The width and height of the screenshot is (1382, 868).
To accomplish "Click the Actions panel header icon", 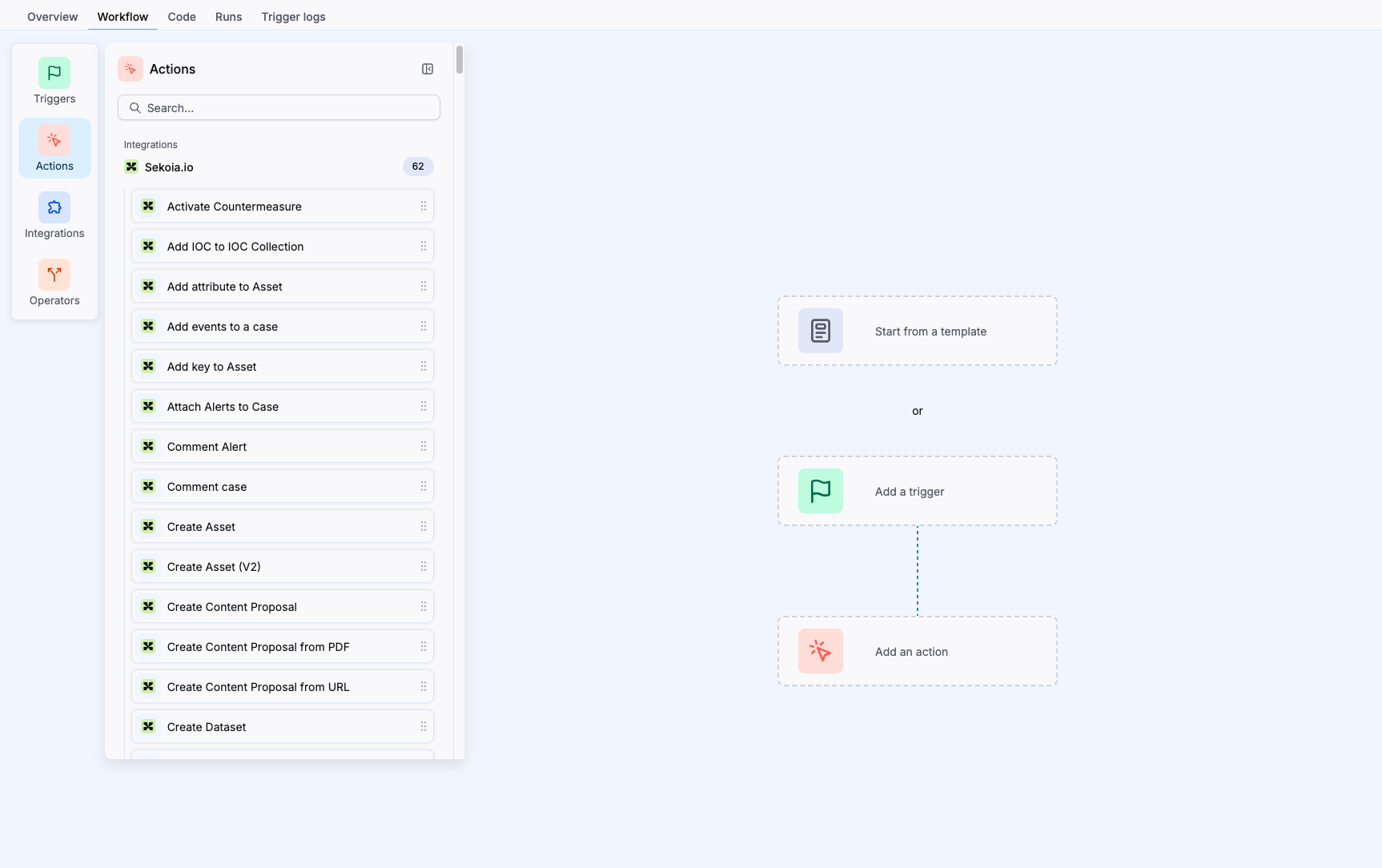I will [131, 70].
